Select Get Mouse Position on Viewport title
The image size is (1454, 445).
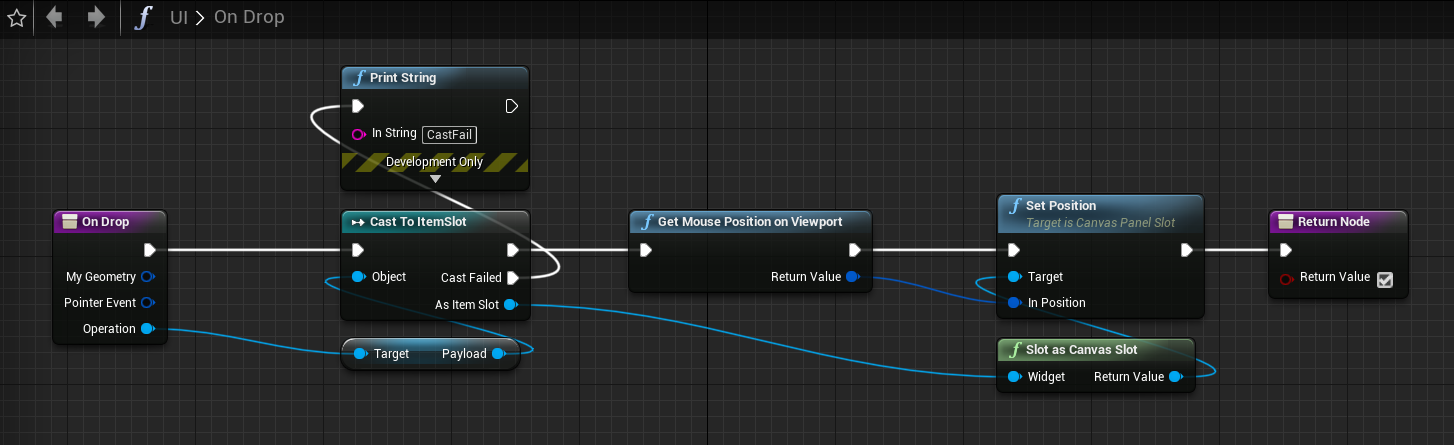pos(749,221)
